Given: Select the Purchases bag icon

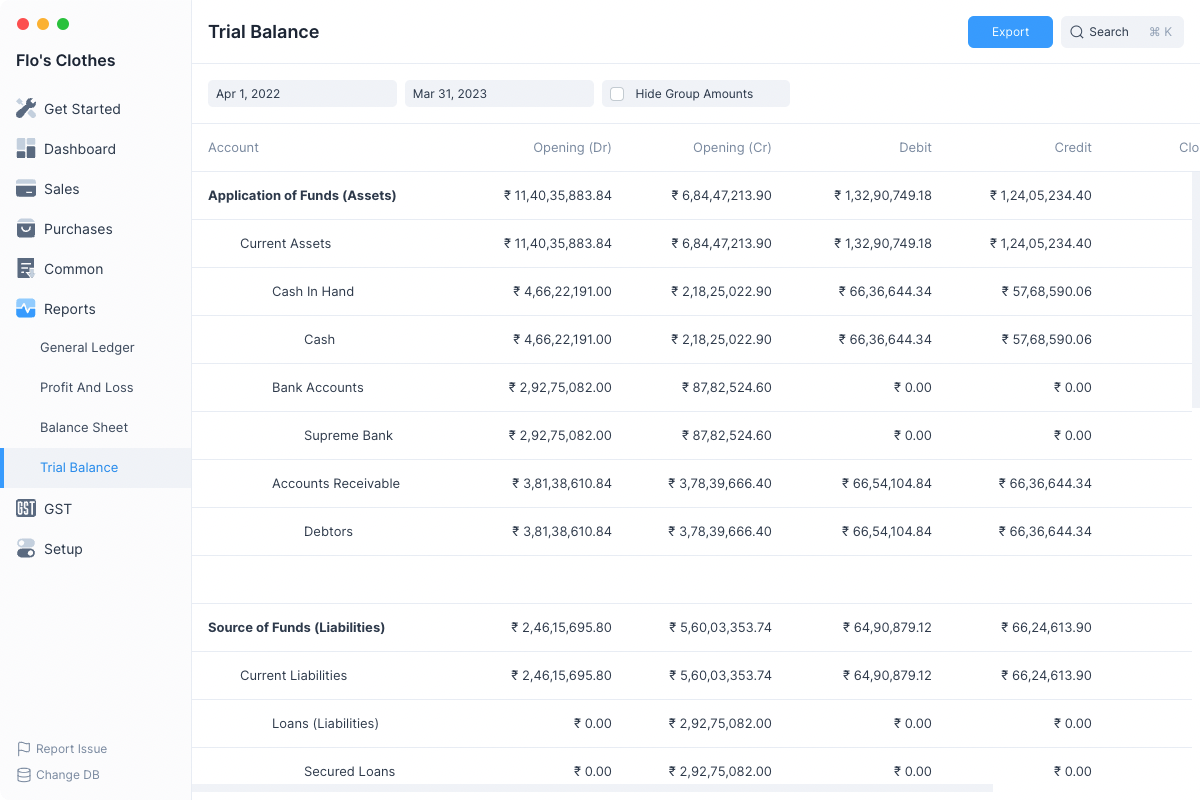Looking at the screenshot, I should [26, 229].
